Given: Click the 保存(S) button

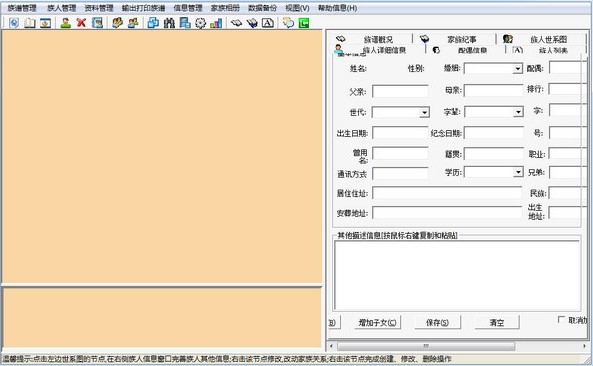Looking at the screenshot, I should coord(437,323).
